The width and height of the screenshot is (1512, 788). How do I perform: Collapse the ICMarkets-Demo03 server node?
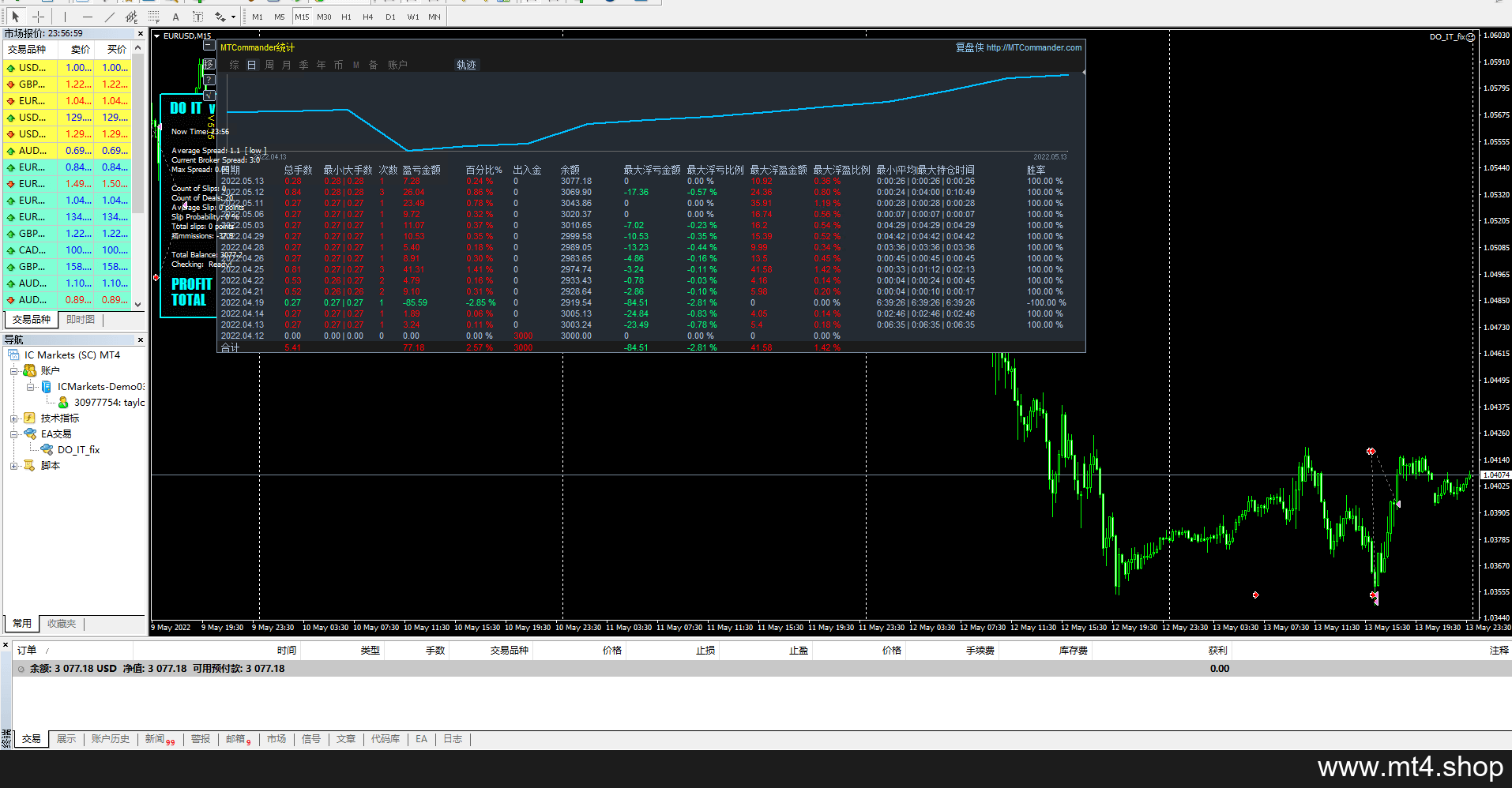30,387
